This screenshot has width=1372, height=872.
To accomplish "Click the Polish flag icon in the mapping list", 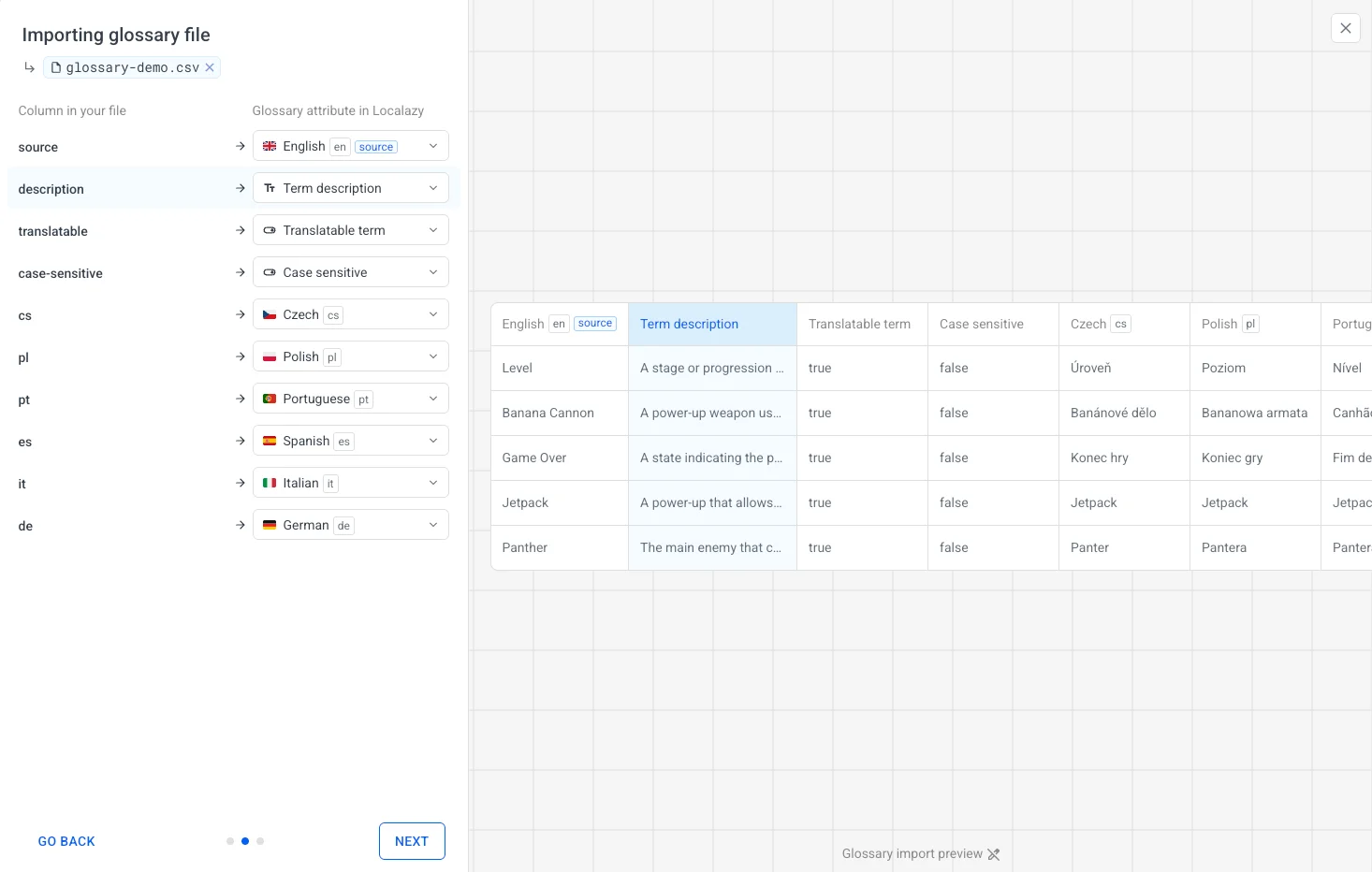I will [x=270, y=356].
